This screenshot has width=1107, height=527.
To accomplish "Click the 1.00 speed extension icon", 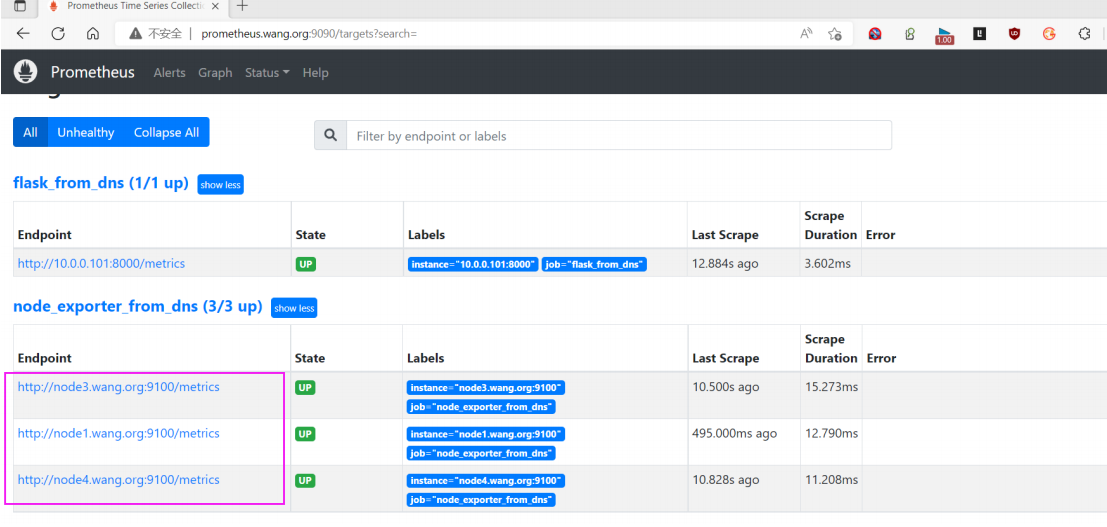I will [x=944, y=35].
